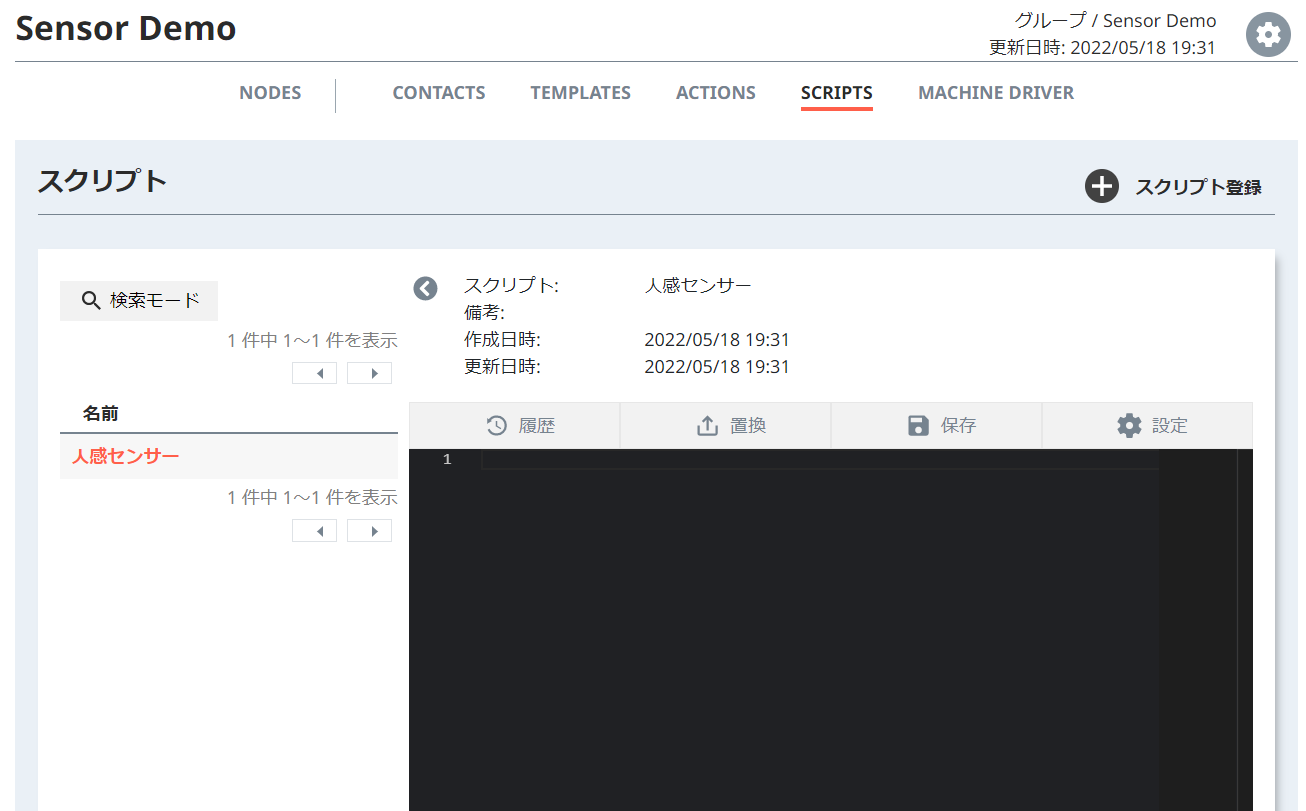Save the script with the 保存 icon
Viewport: 1306px width, 811px height.
click(x=917, y=425)
